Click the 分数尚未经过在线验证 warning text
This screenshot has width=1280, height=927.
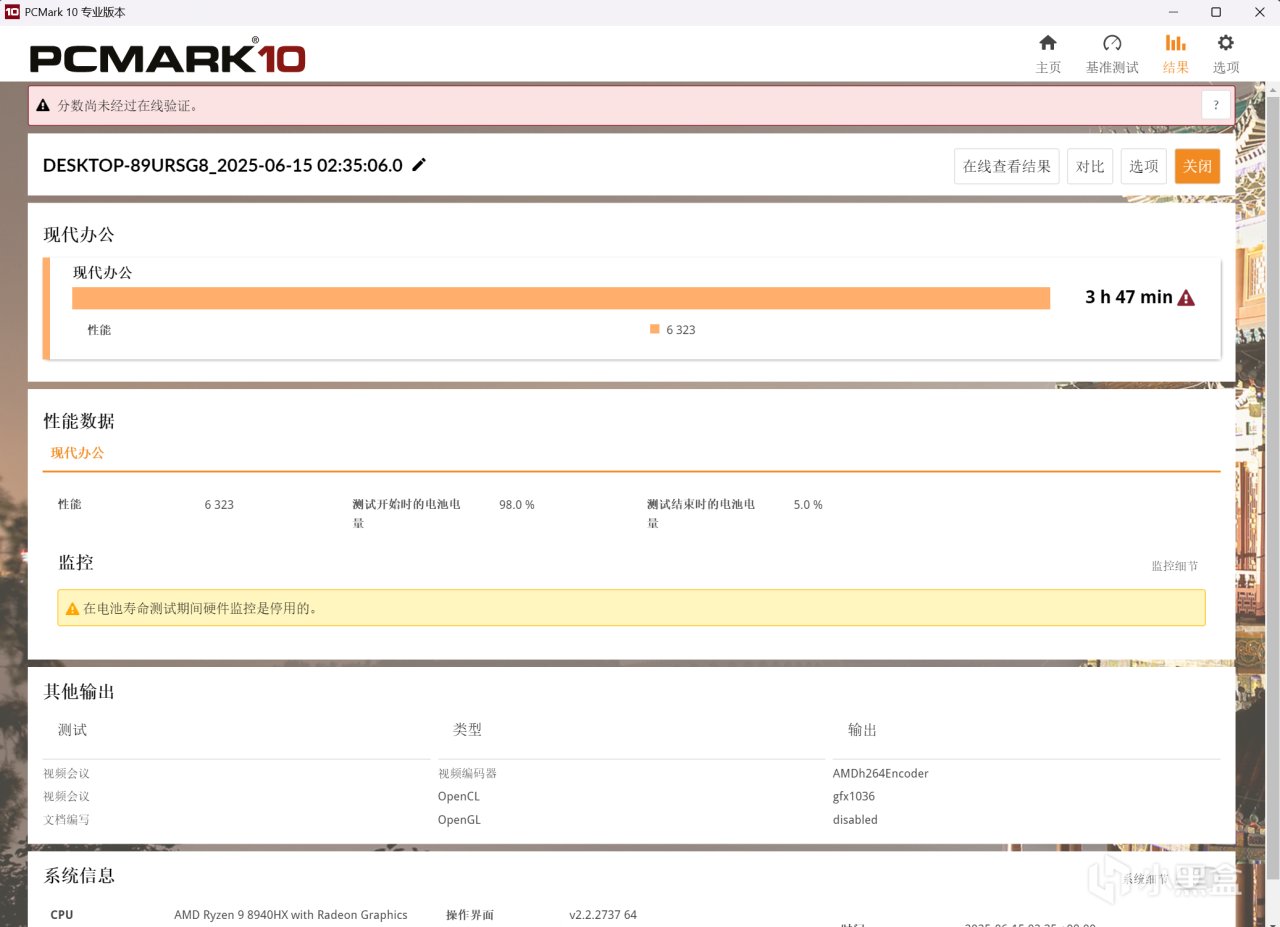(128, 105)
